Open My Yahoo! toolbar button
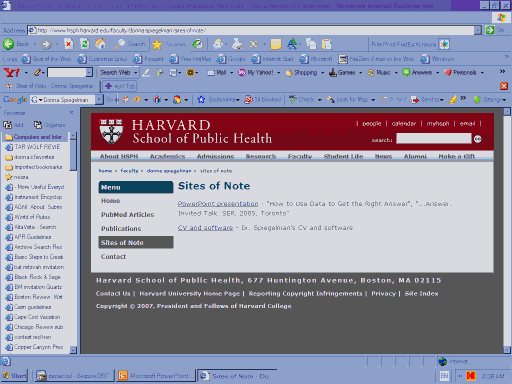This screenshot has height=384, width=512. (256, 72)
